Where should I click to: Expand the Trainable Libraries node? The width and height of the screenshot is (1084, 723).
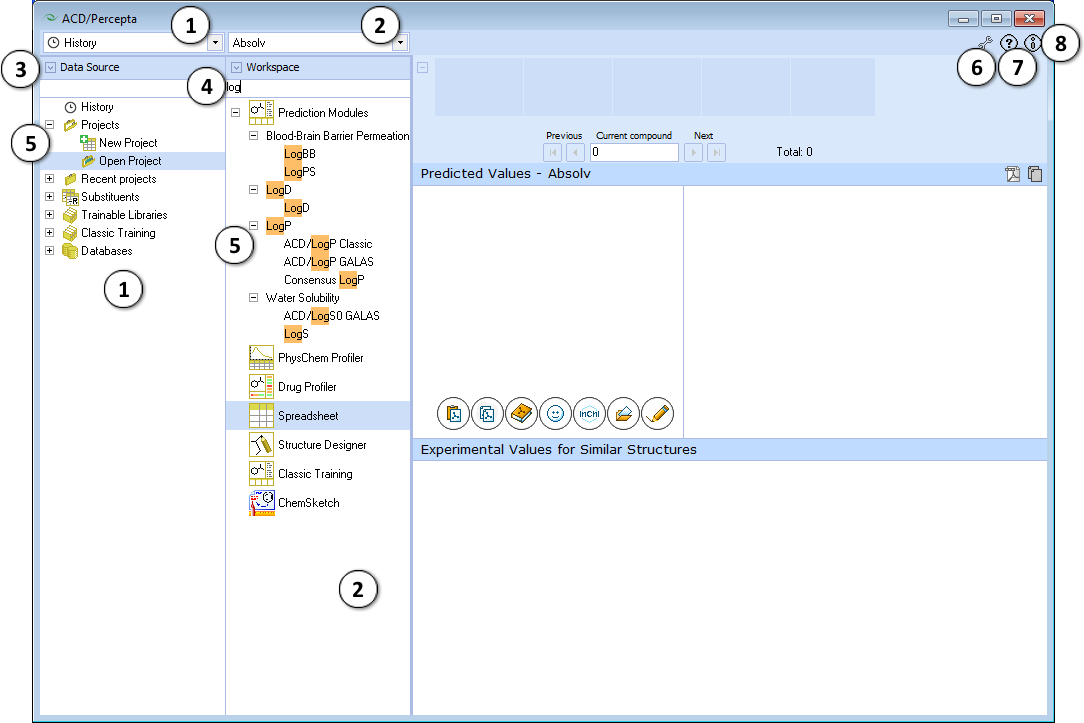click(x=50, y=215)
